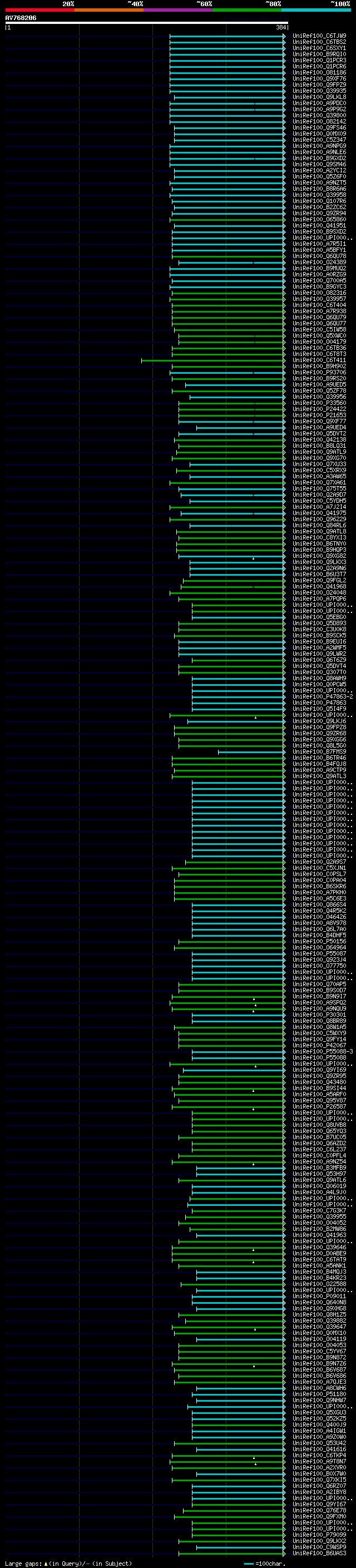Open the UniRef100_B9RQI0 entry
This screenshot has width=356, height=1568.
point(319,54)
